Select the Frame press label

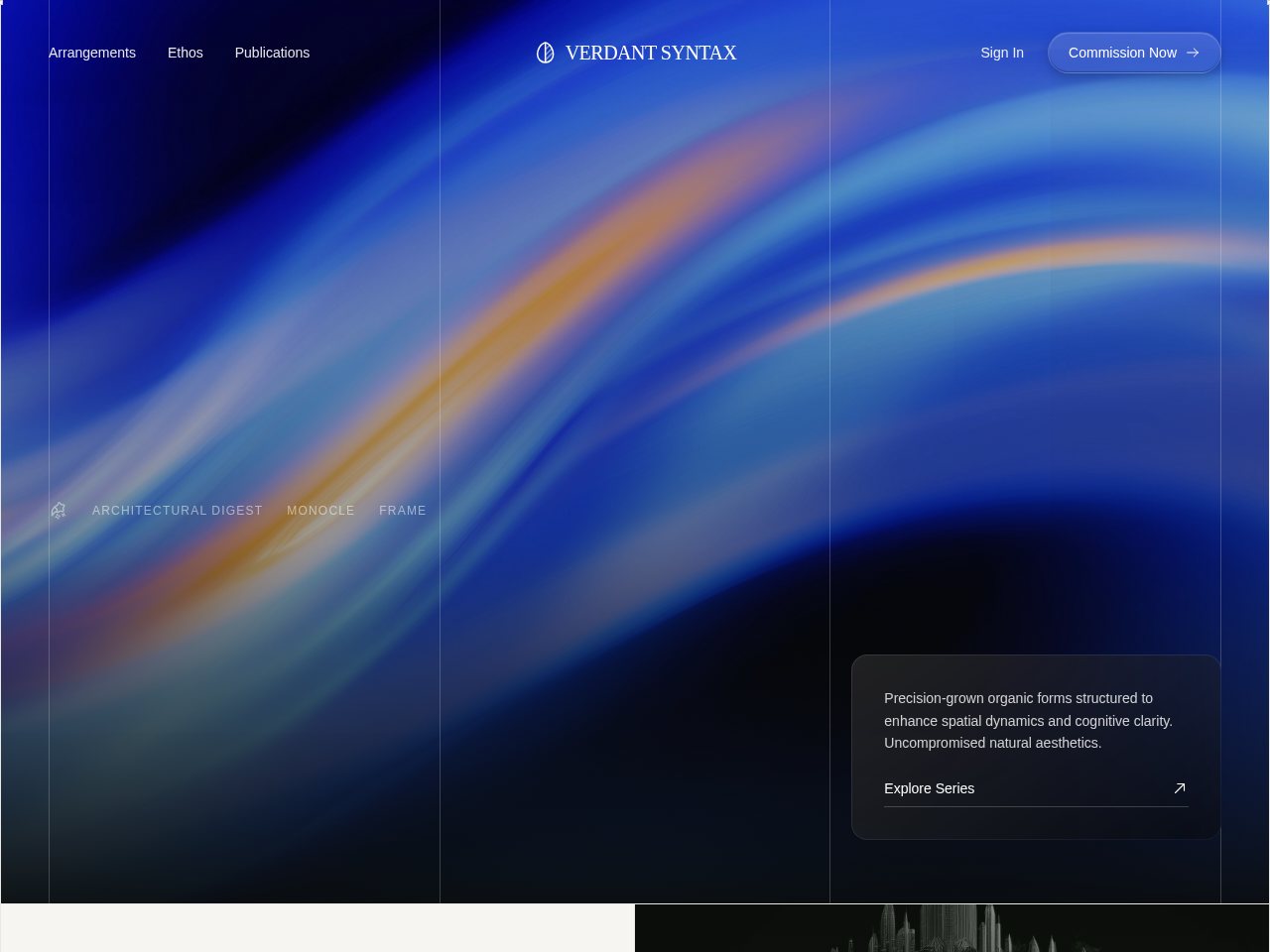pos(402,511)
